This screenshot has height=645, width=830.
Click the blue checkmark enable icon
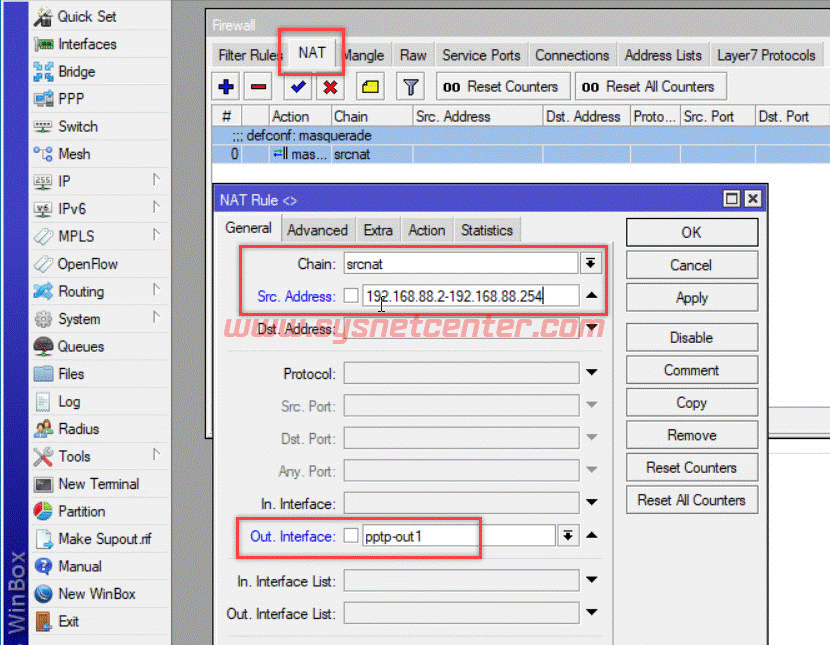(x=297, y=87)
